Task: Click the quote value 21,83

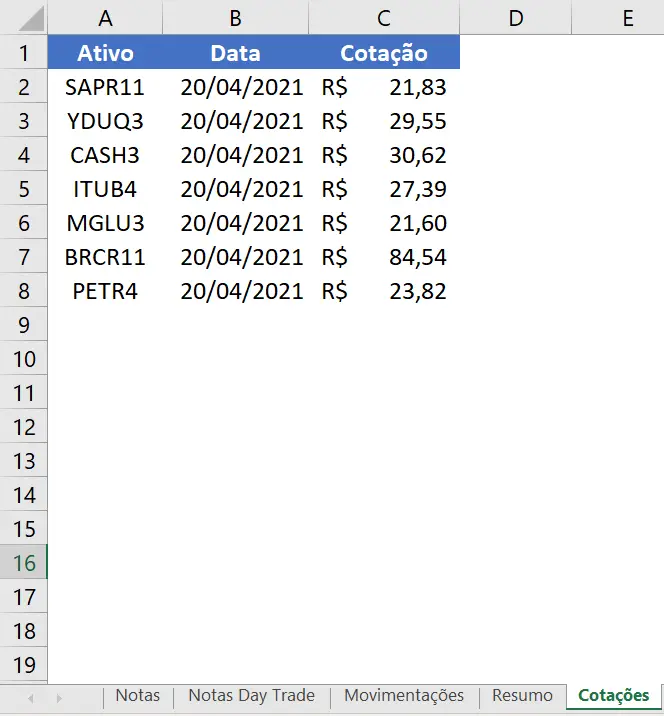Action: pyautogui.click(x=417, y=87)
